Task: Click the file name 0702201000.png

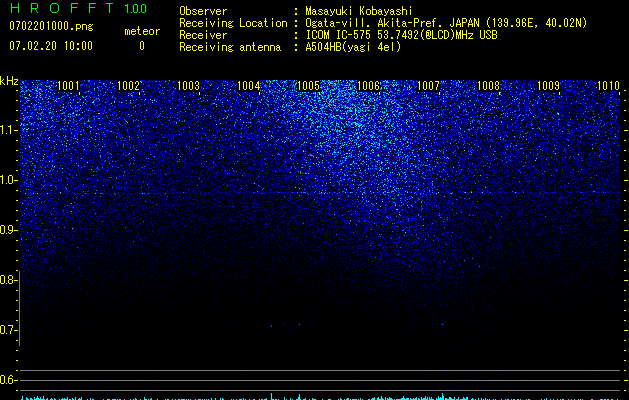Action: coord(51,27)
